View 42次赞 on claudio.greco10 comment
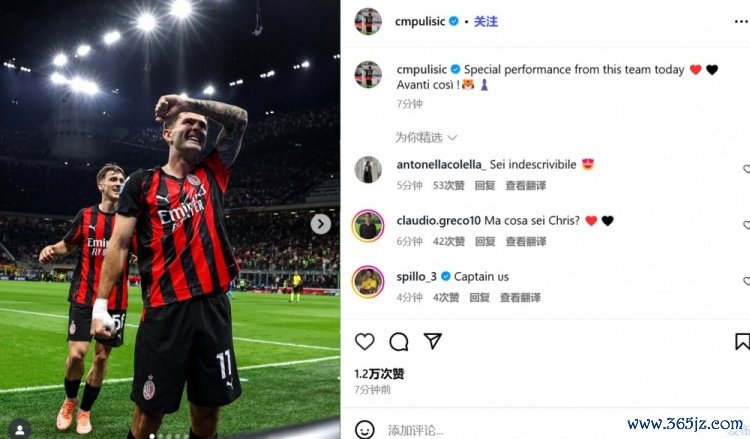750x439 pixels. (449, 241)
